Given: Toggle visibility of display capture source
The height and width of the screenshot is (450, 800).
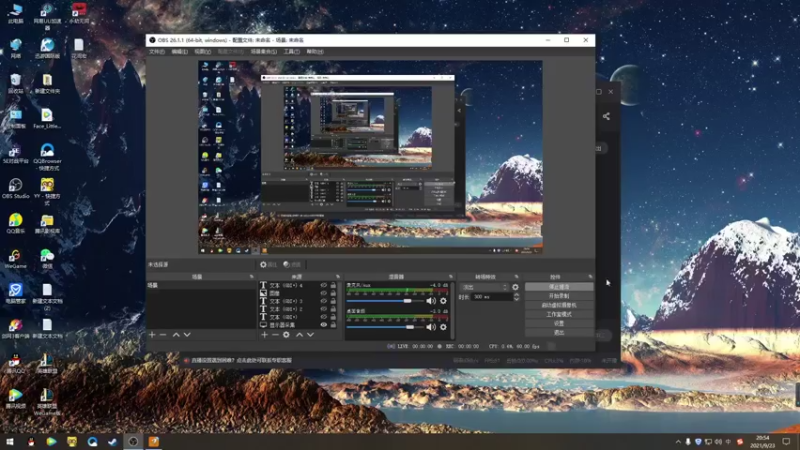Looking at the screenshot, I should 323,324.
